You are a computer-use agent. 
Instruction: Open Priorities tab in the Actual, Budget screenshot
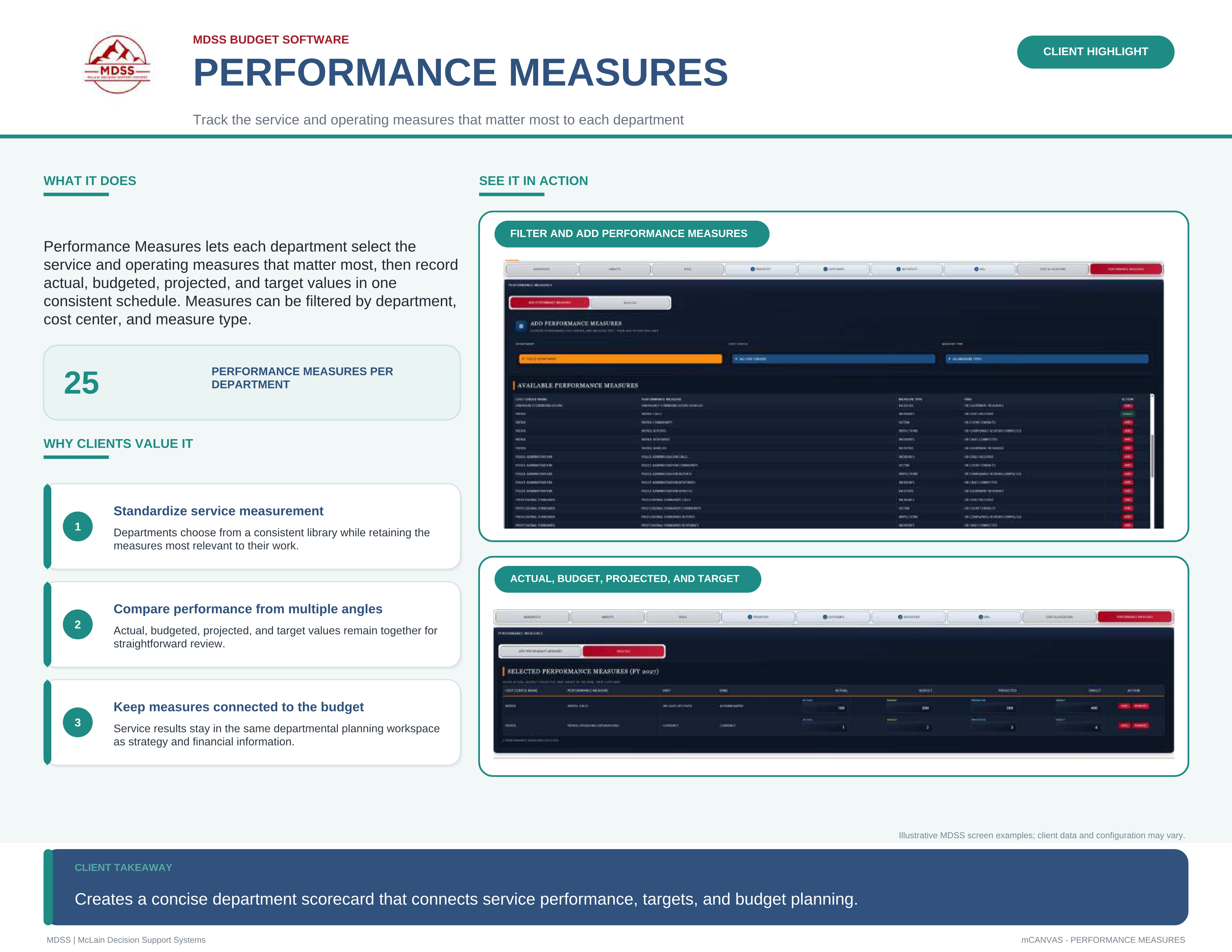[758, 617]
